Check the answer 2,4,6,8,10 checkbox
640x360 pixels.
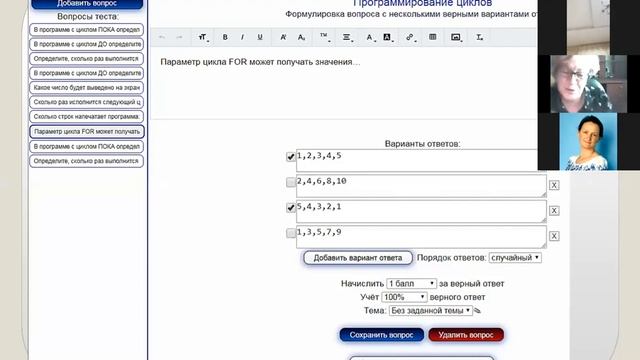click(291, 182)
